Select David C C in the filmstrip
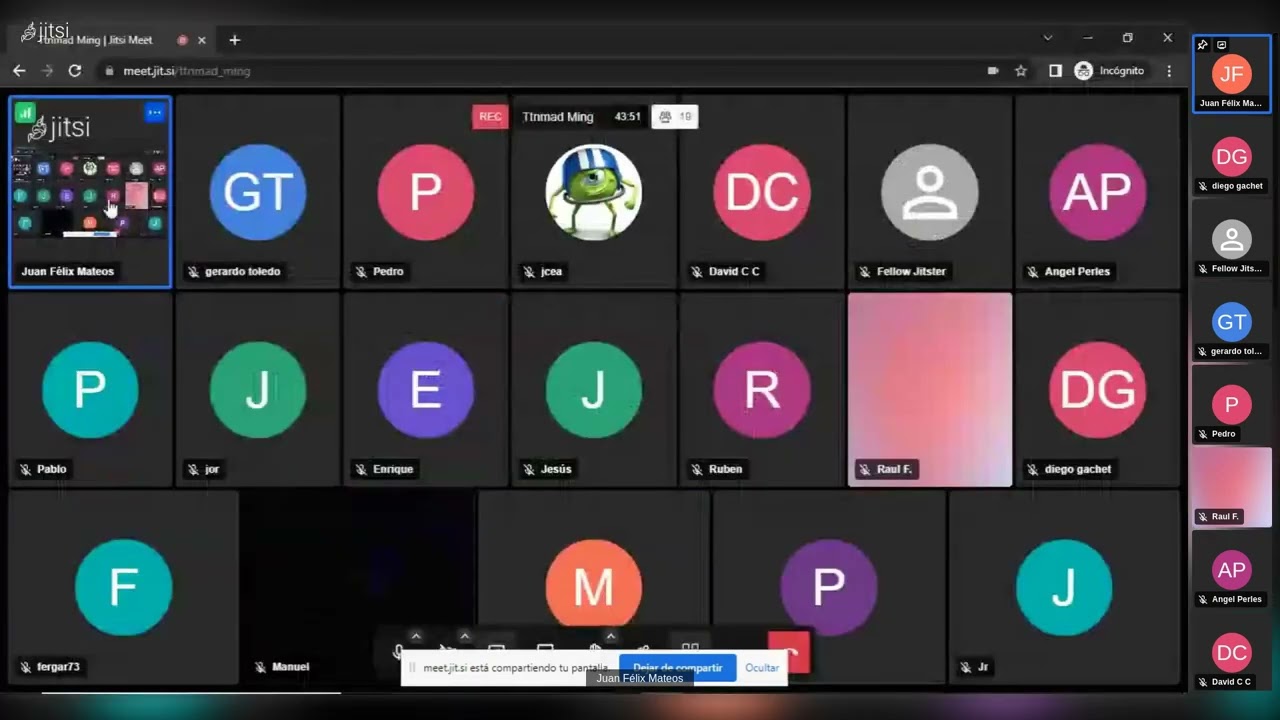1280x720 pixels. (x=1232, y=653)
